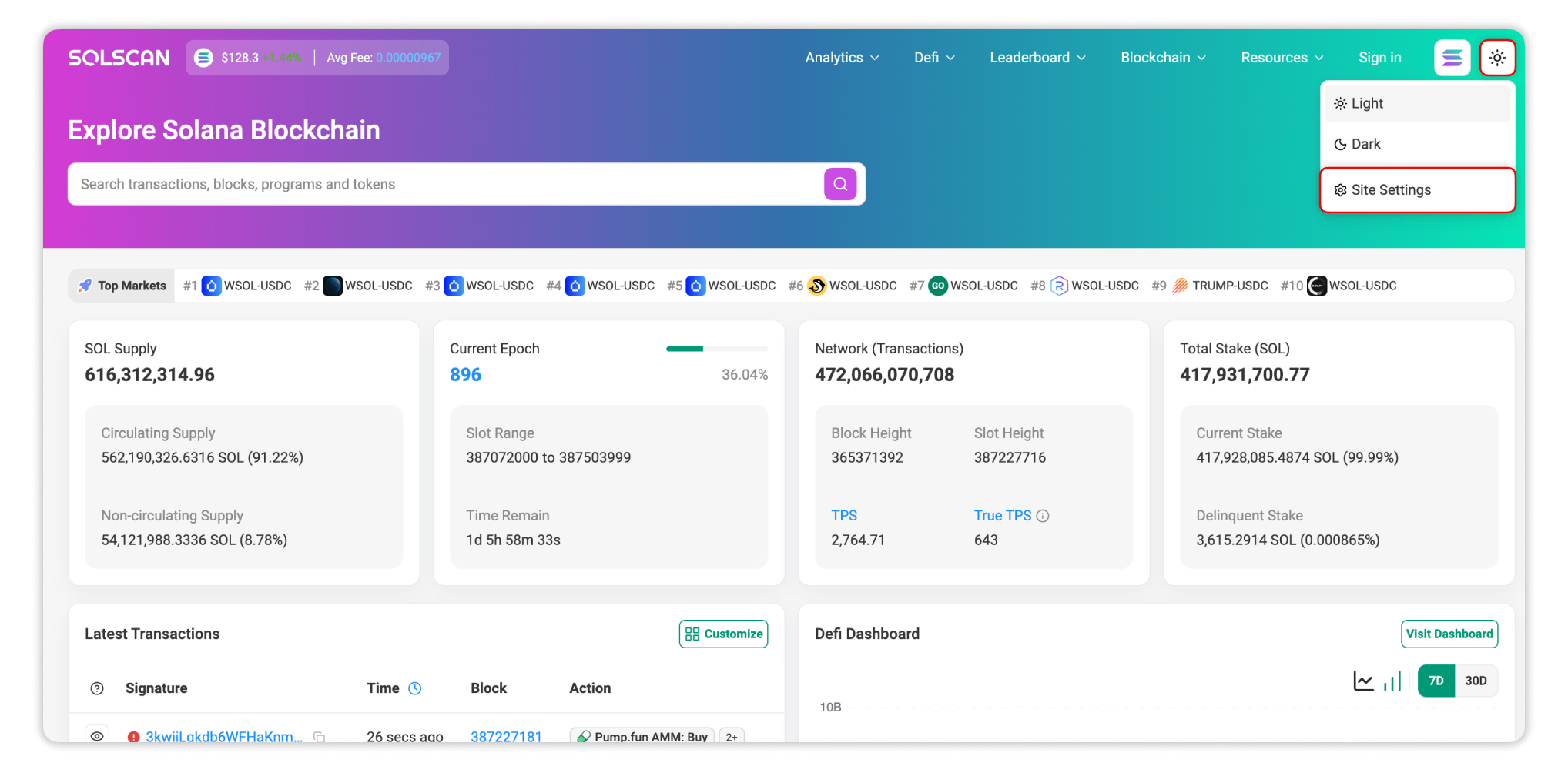Open Site Settings from theme menu
The image size is (1568, 773).
[1390, 190]
